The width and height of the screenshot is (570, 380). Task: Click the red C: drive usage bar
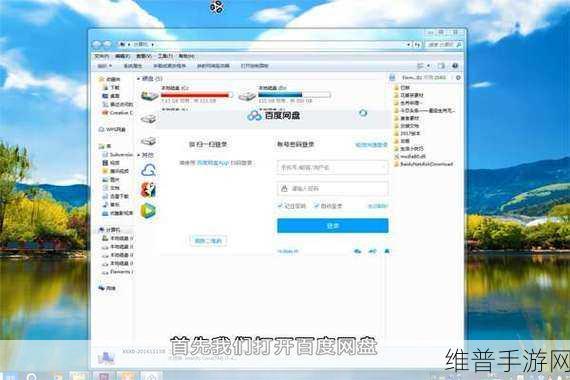(197, 95)
